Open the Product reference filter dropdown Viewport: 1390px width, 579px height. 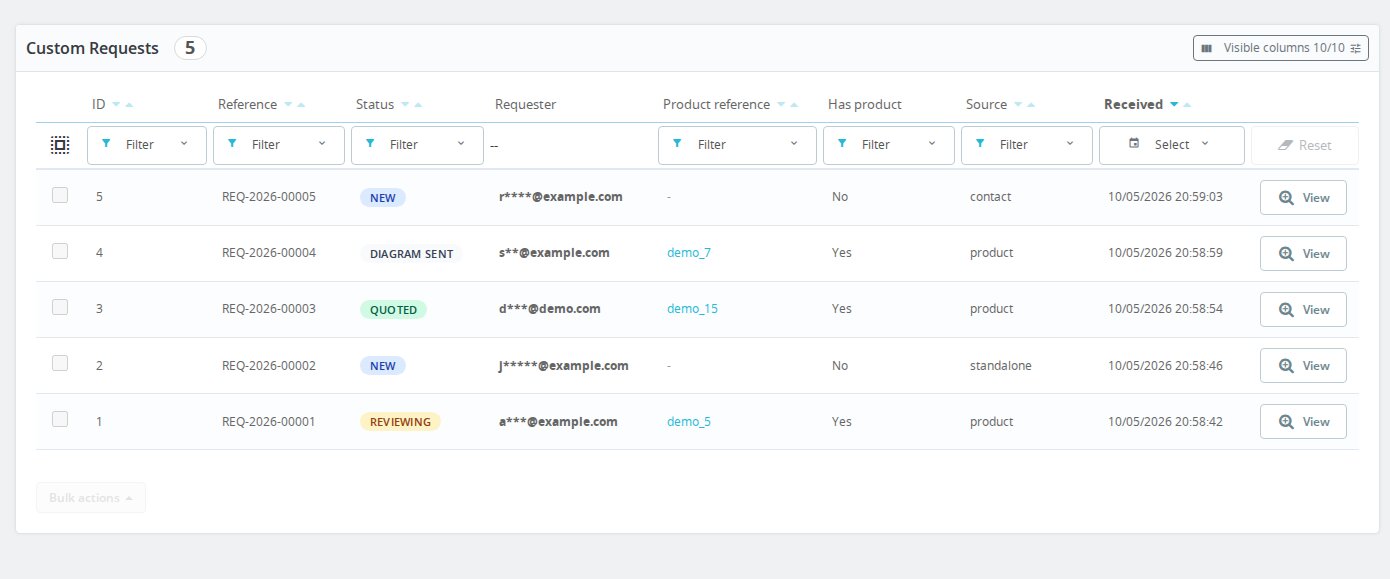(737, 145)
